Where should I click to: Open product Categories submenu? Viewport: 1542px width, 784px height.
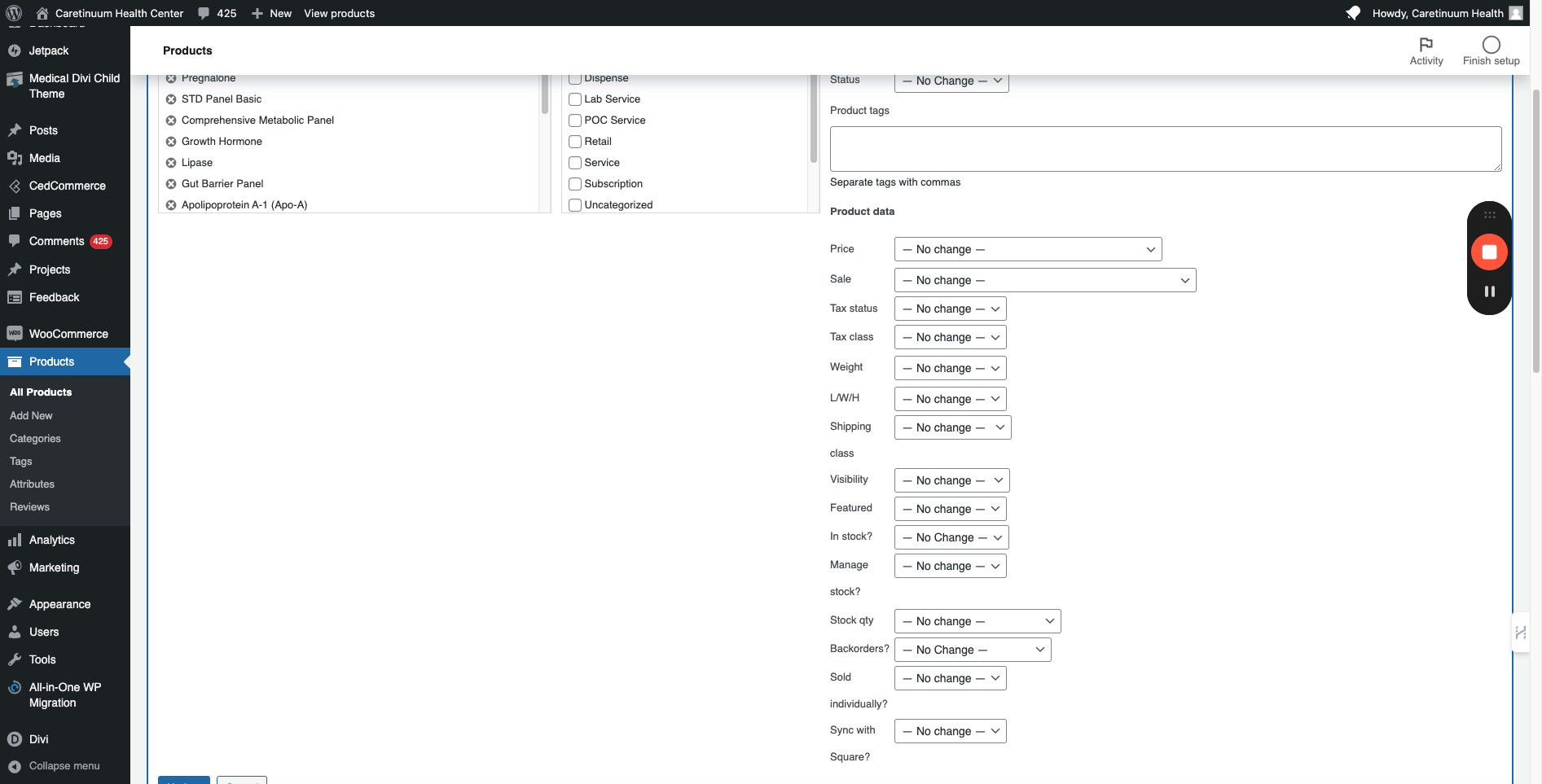pyautogui.click(x=35, y=438)
